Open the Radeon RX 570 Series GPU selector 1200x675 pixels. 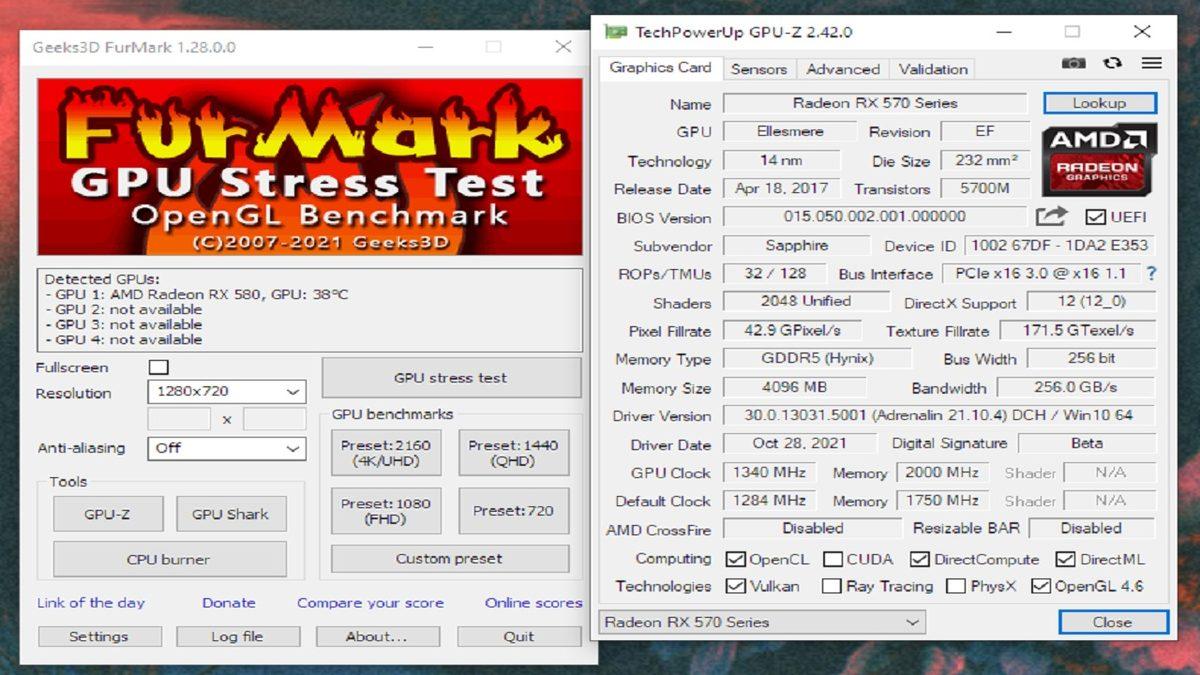(761, 622)
